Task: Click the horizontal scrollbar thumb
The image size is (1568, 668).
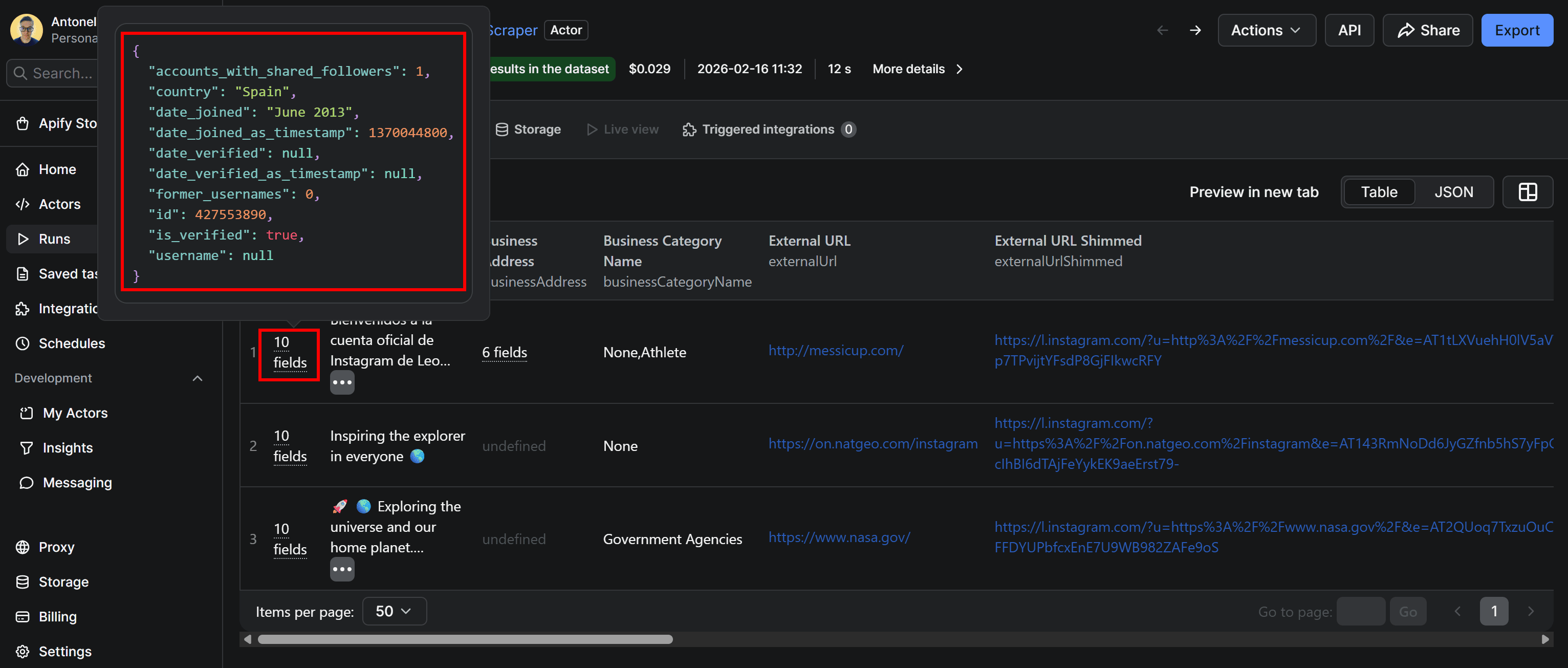Action: pos(465,639)
